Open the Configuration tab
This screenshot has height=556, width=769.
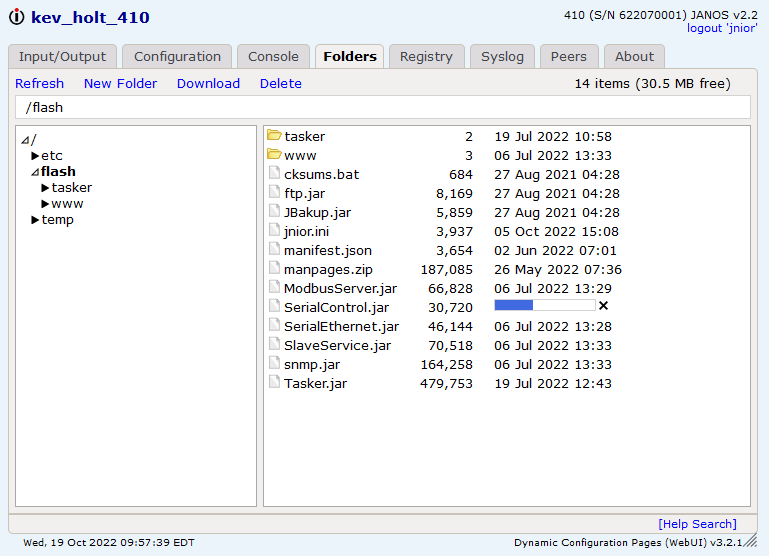tap(177, 57)
